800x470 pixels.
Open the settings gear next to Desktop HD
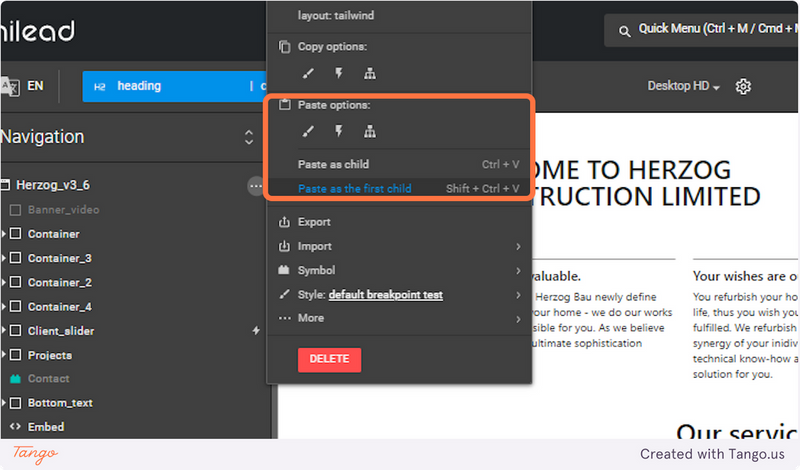pyautogui.click(x=743, y=86)
